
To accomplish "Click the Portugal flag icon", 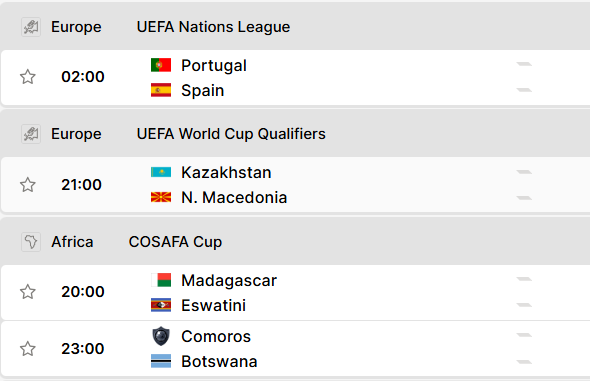I will click(161, 65).
